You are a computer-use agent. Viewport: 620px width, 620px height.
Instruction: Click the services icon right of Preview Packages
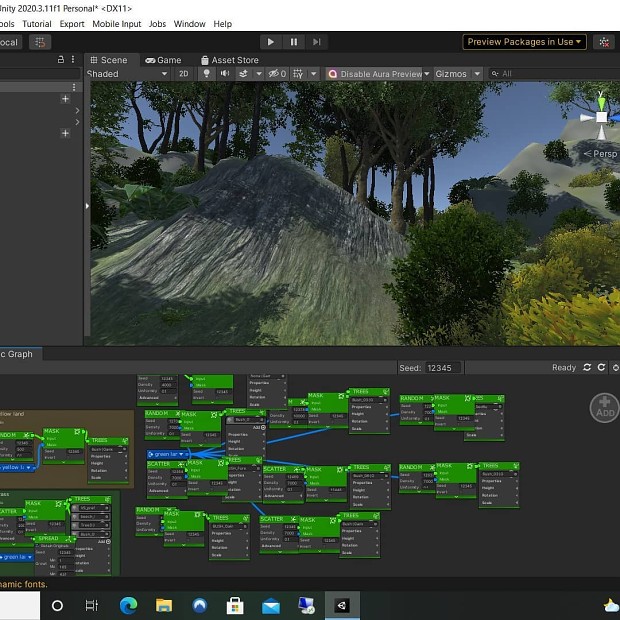[x=604, y=42]
